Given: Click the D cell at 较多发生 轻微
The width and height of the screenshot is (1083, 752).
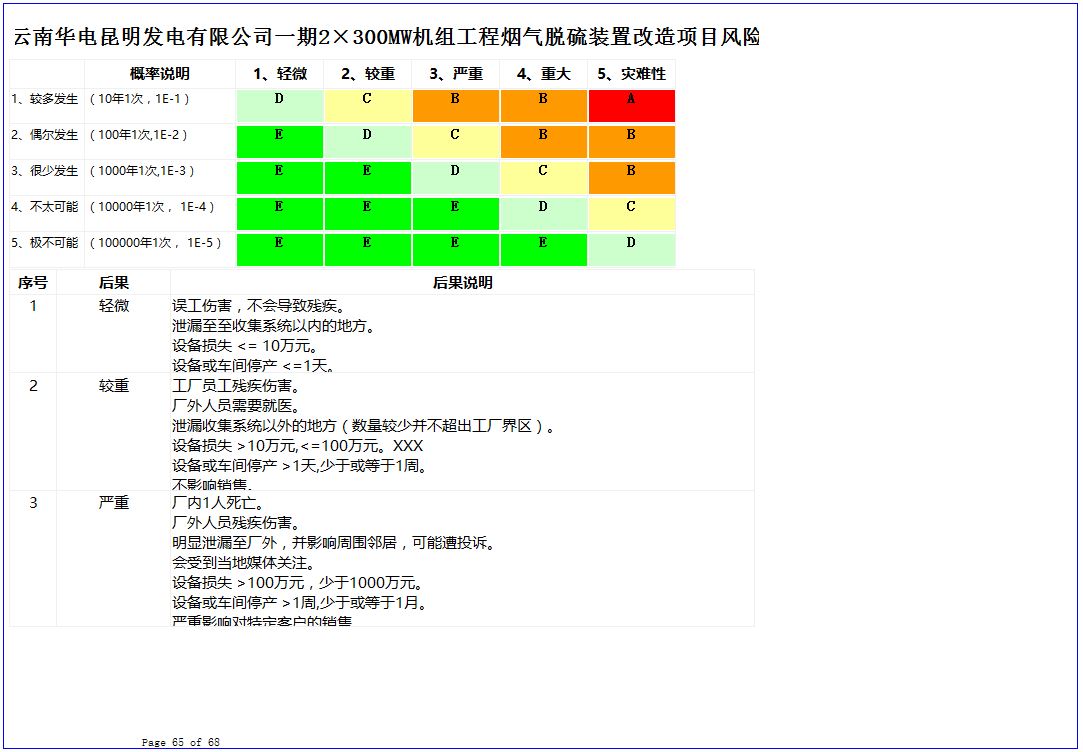Looking at the screenshot, I should 280,106.
